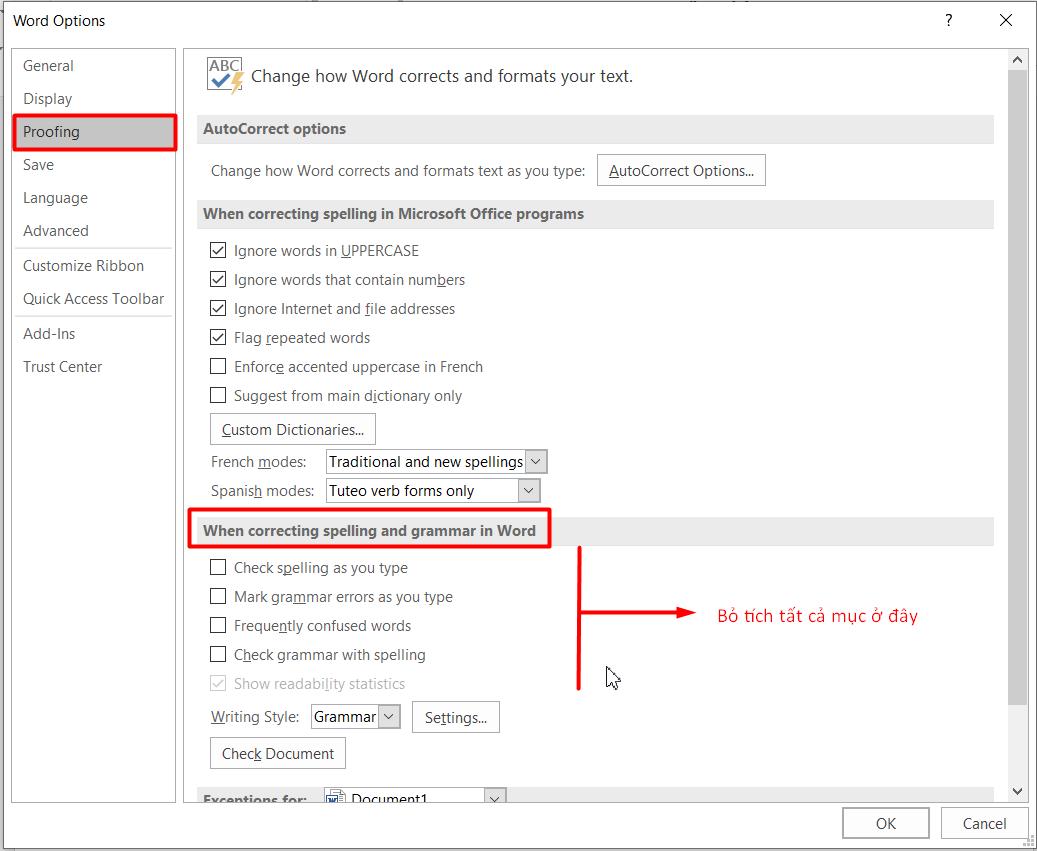Switch to the Trust Center section

click(x=63, y=367)
